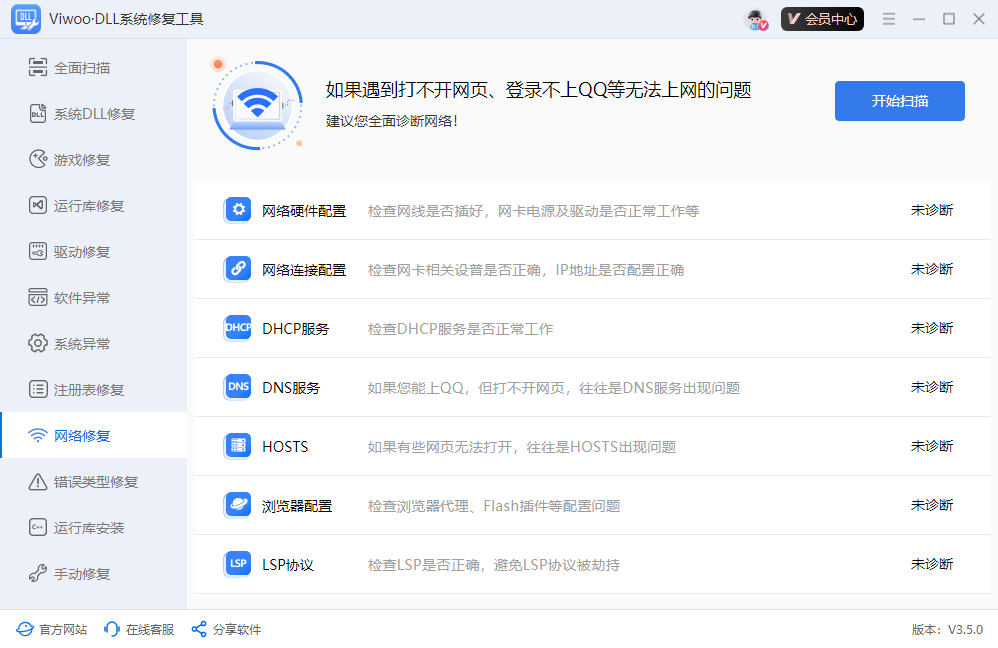Click the LSP协议 badge icon
This screenshot has width=998, height=648.
pos(237,563)
